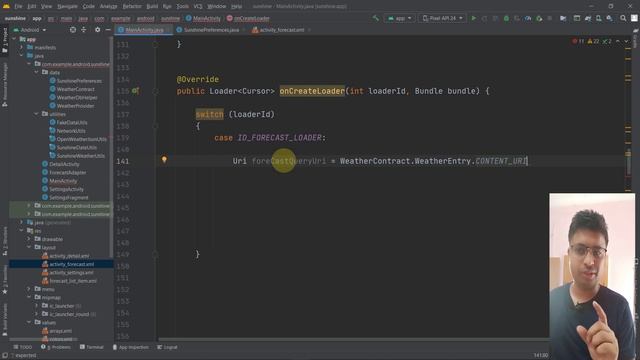Open the App Inspection tool window
This screenshot has width=640, height=360.
131,347
